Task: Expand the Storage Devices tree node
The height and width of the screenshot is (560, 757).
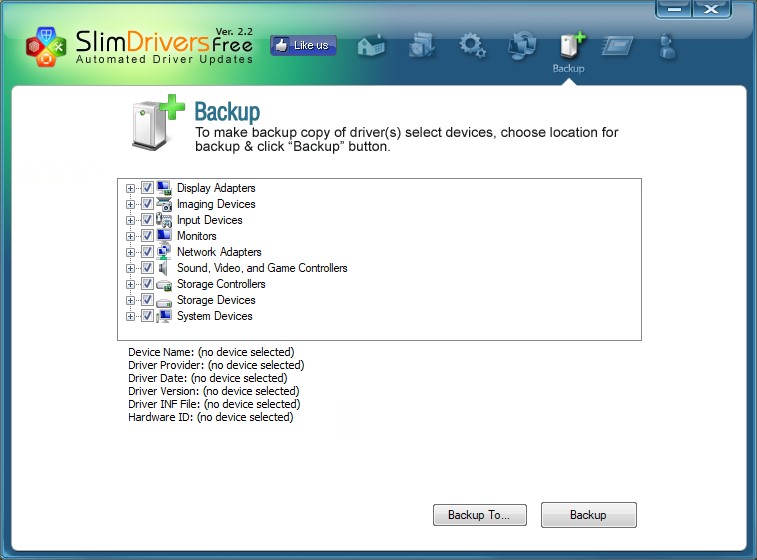Action: point(130,300)
